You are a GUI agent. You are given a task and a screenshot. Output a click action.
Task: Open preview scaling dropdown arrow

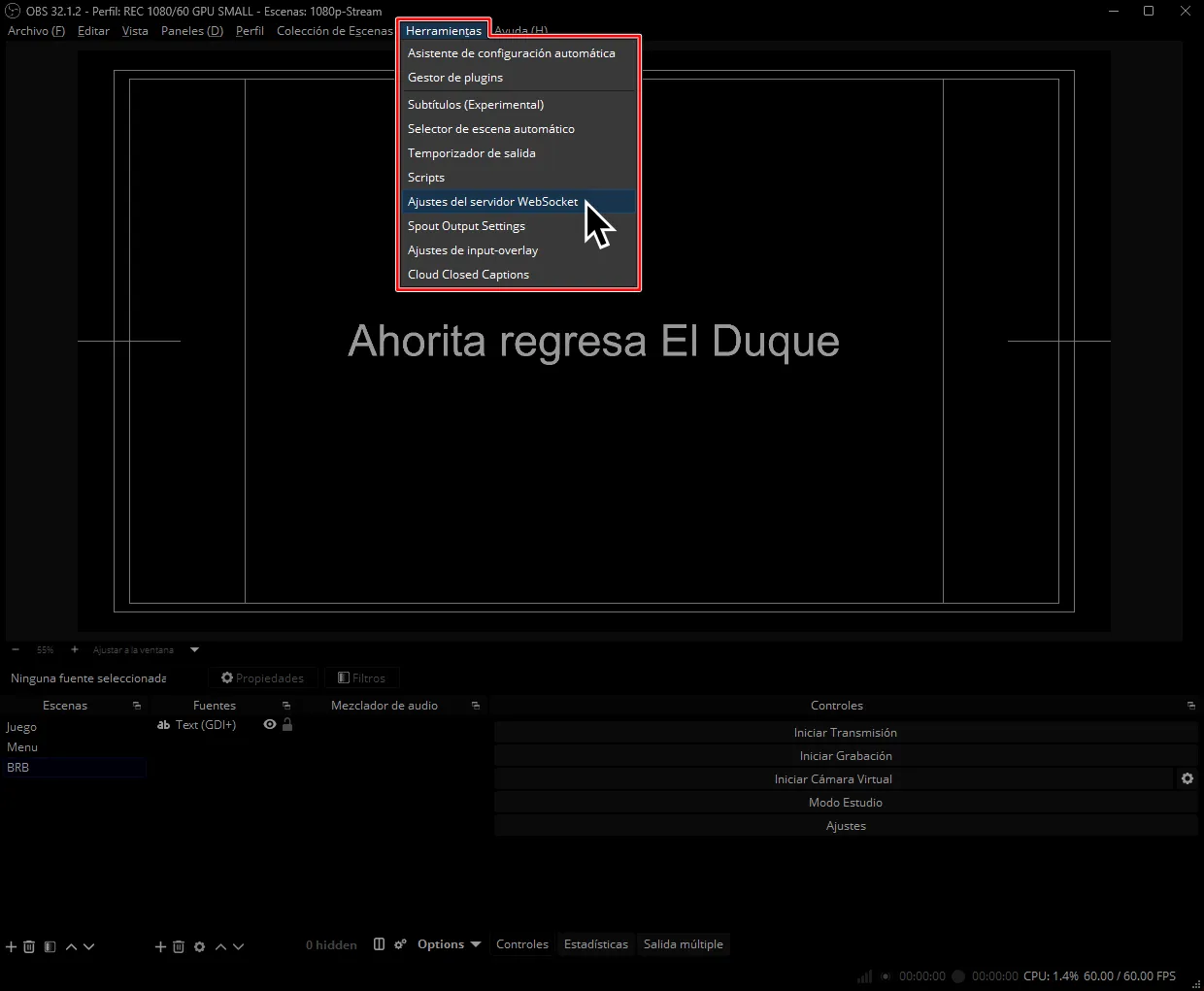(194, 649)
